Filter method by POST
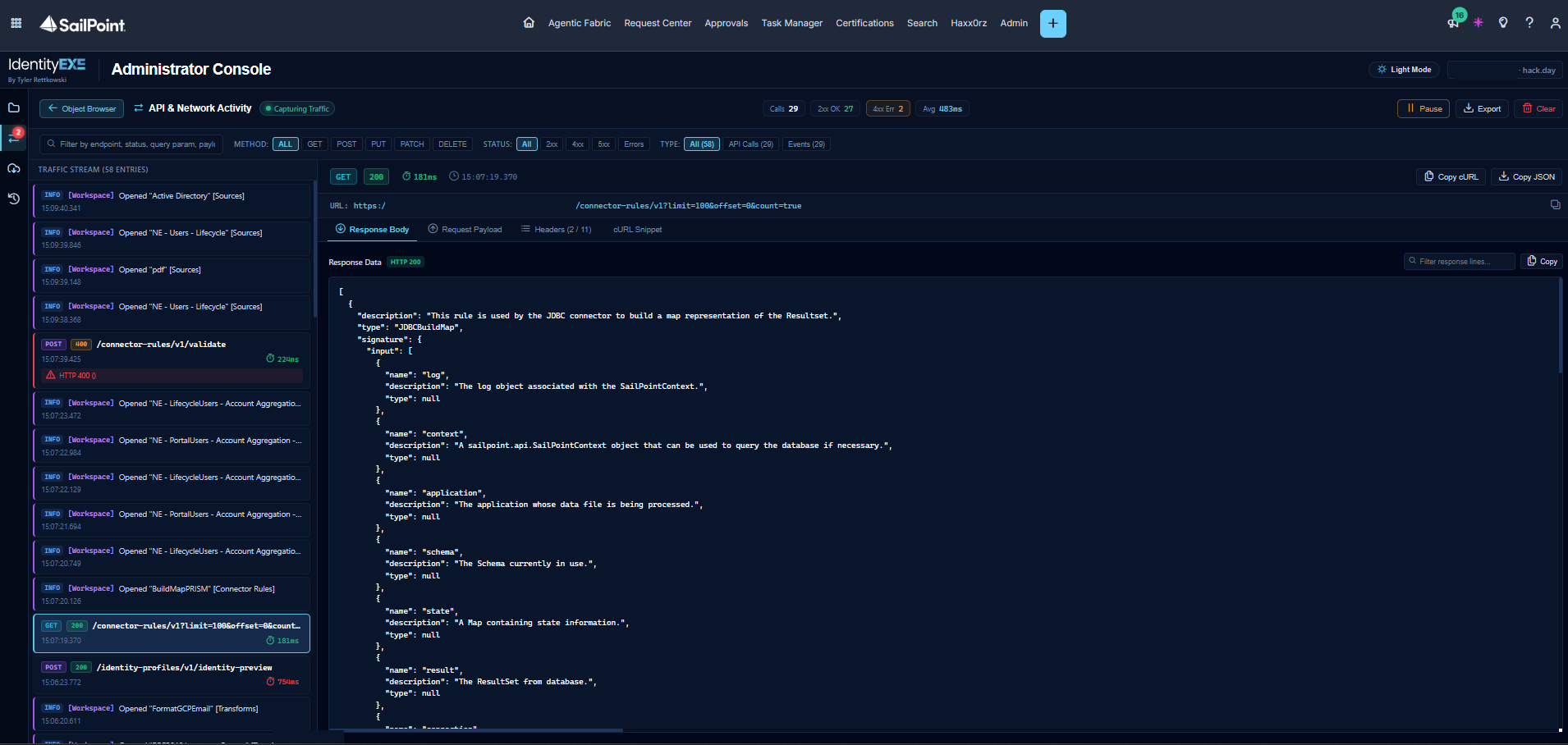 346,144
